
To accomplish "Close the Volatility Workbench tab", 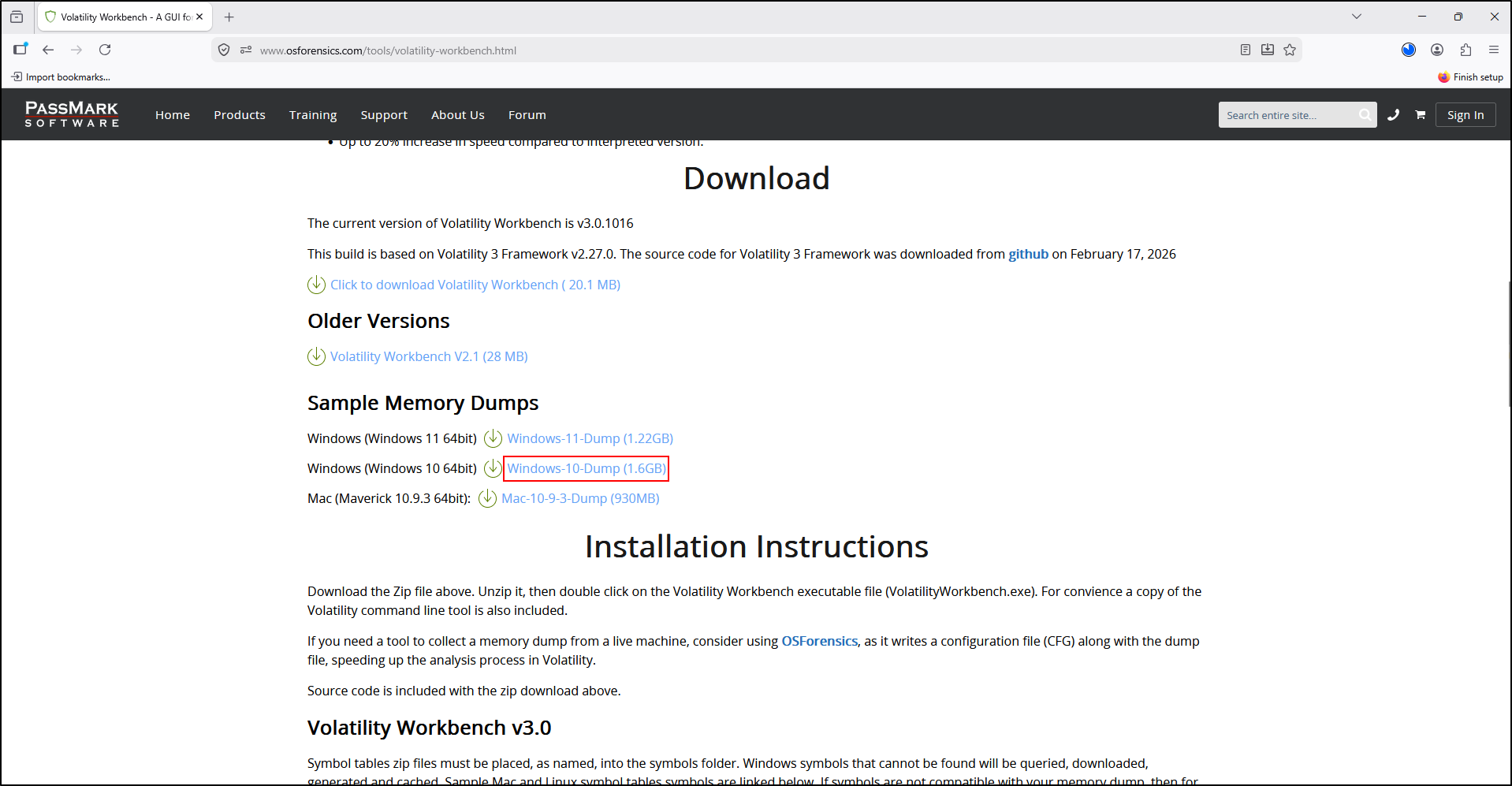I will pos(199,17).
